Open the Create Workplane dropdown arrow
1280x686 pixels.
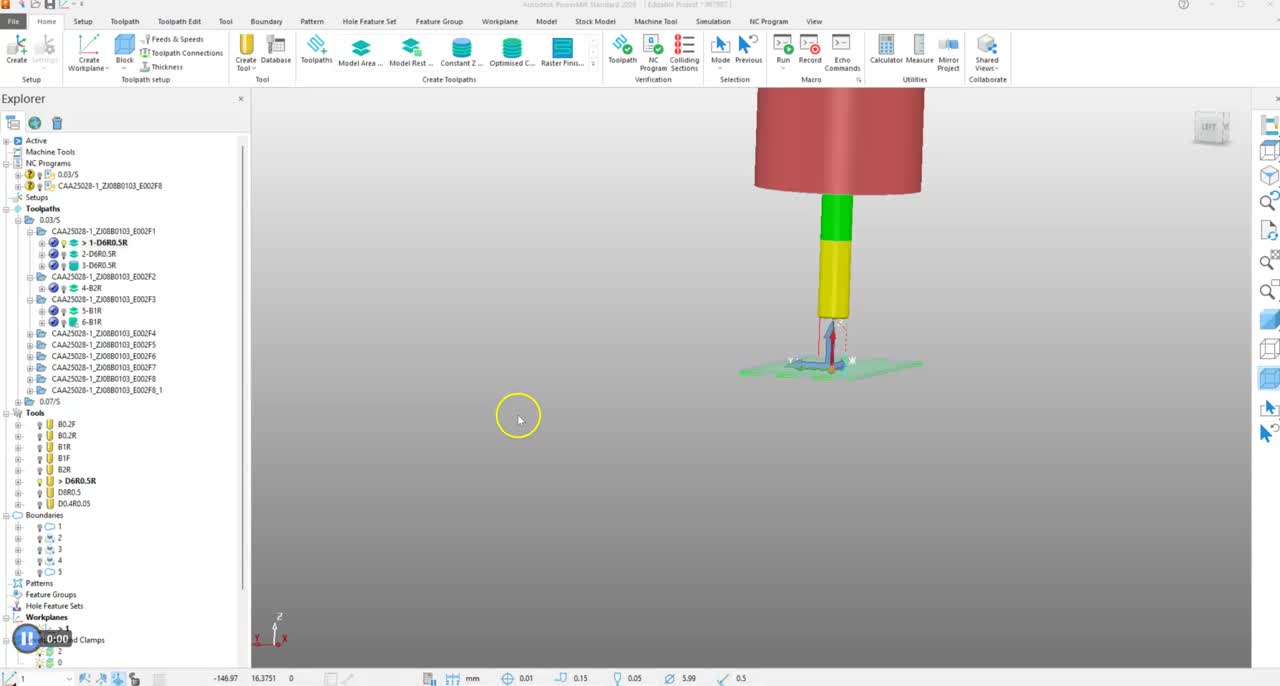coord(106,68)
